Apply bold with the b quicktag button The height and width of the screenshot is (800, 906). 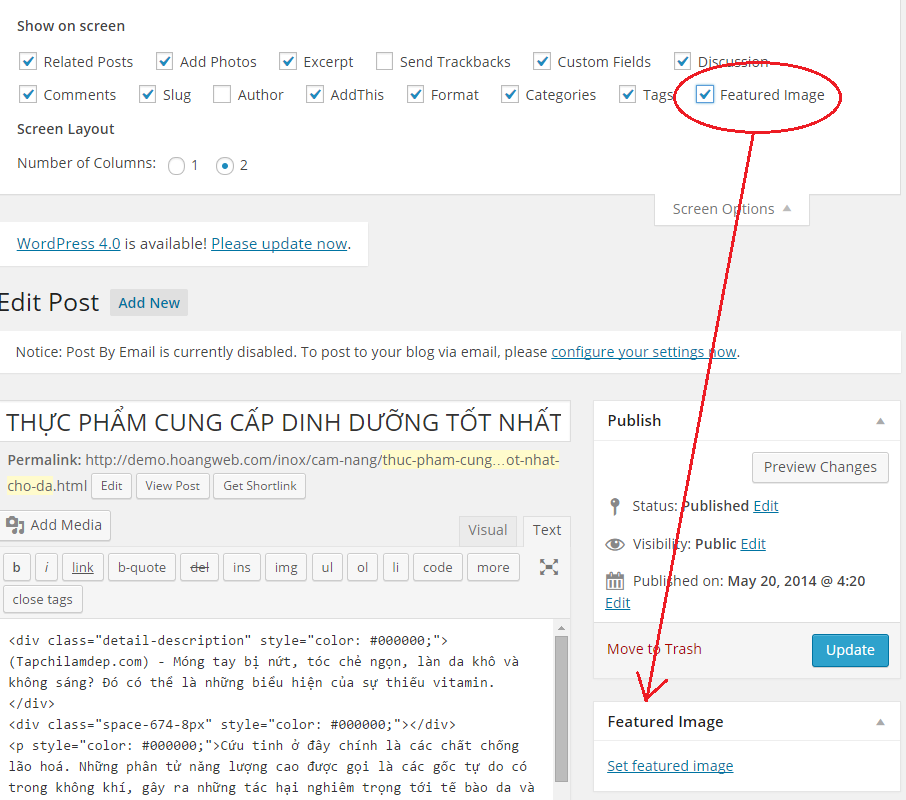16,567
